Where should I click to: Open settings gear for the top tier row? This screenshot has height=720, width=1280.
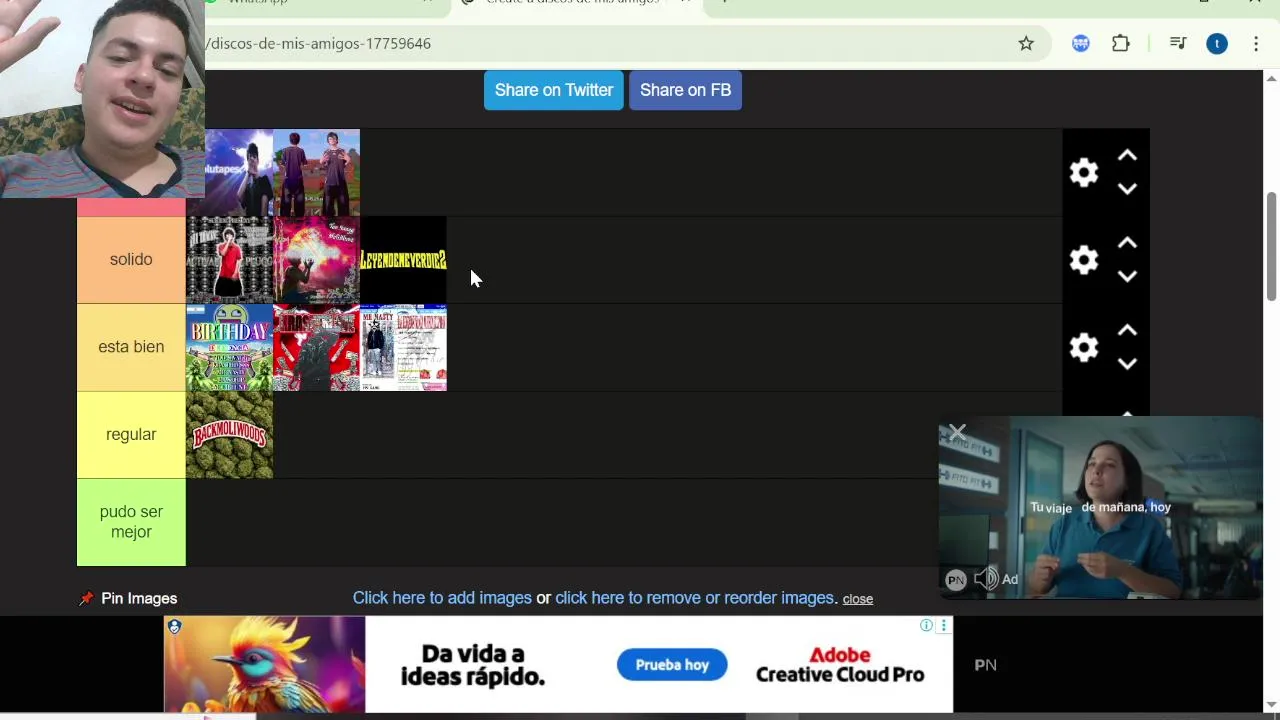click(1084, 173)
